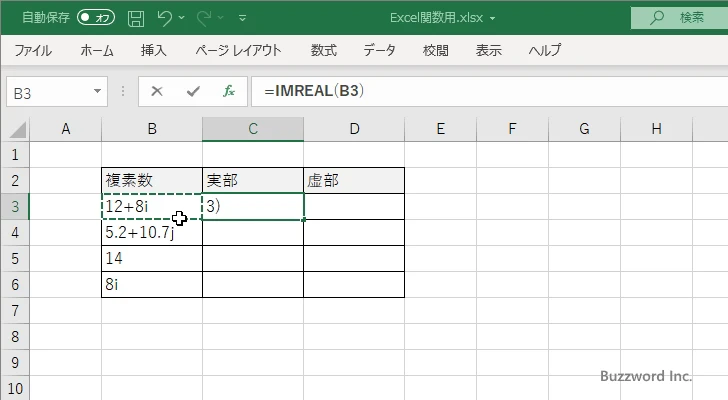This screenshot has width=728, height=400.
Task: Click the search magnifier icon
Action: [656, 18]
